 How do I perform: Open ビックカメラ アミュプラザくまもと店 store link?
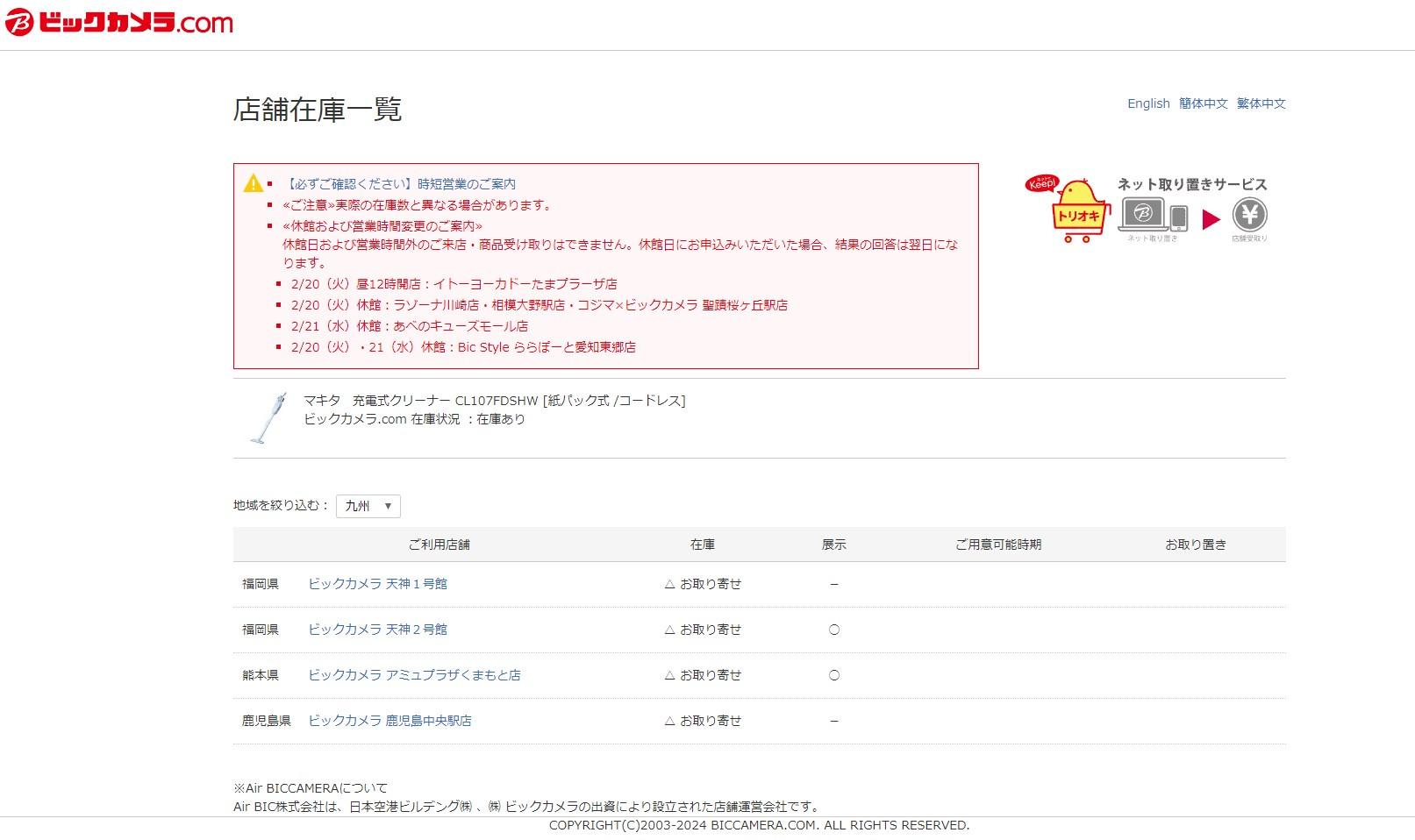coord(414,675)
